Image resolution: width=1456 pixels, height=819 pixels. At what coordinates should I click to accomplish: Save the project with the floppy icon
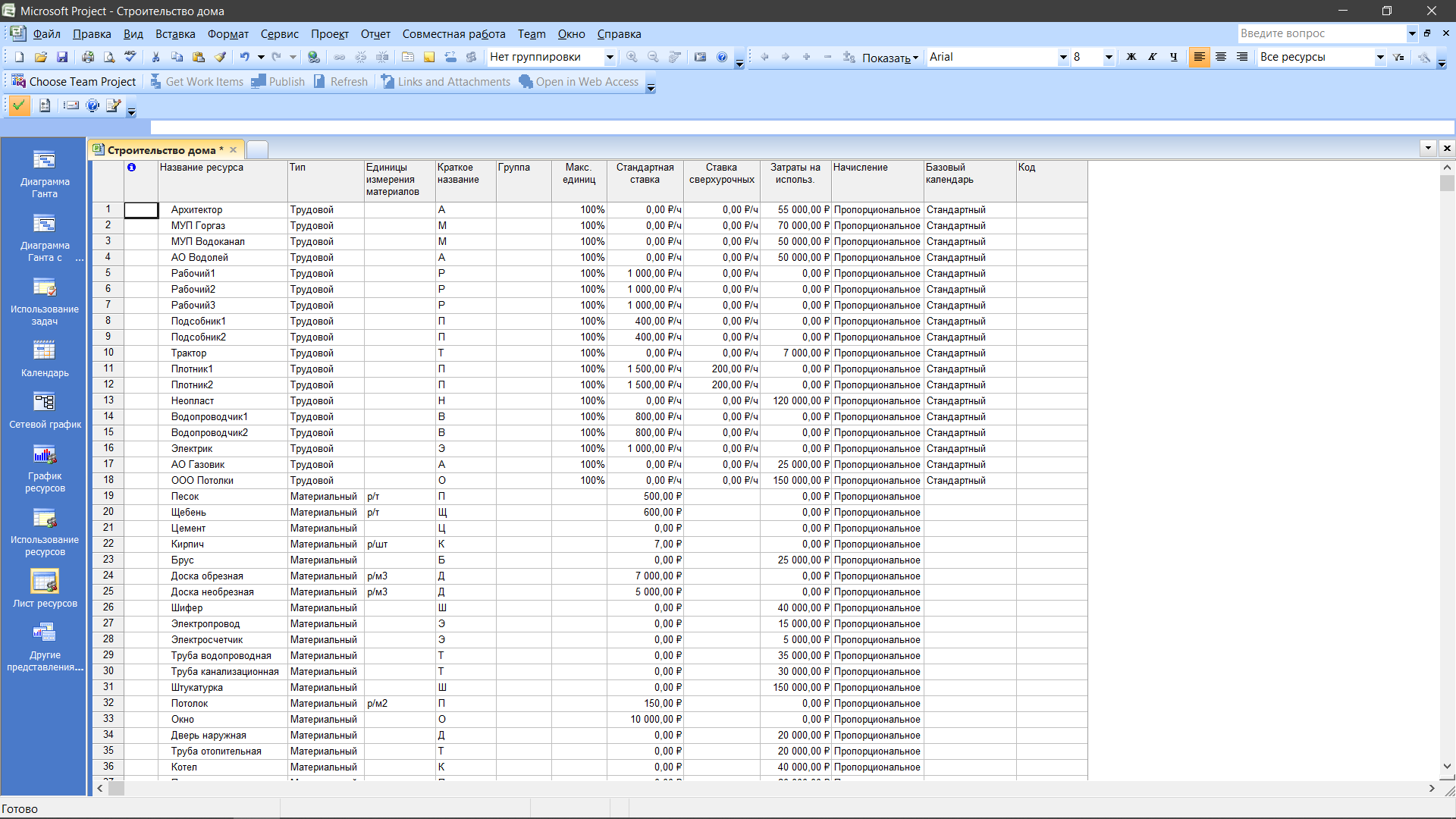62,57
